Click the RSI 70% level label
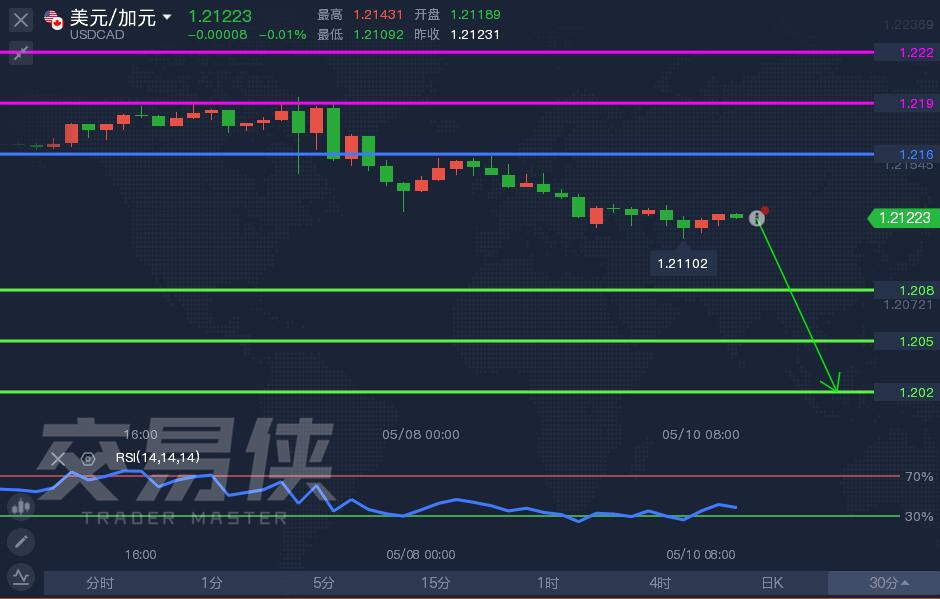This screenshot has height=599, width=940. [918, 477]
